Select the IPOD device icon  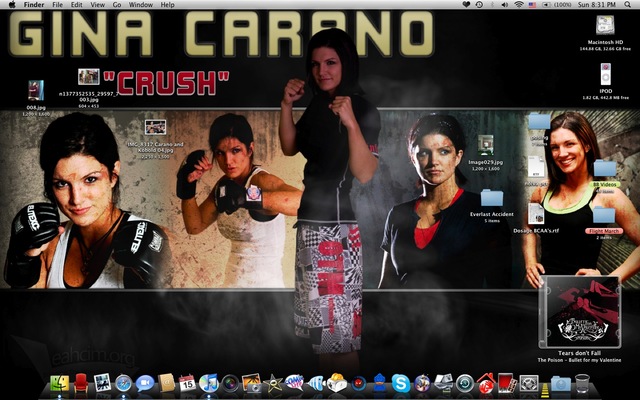[x=606, y=74]
